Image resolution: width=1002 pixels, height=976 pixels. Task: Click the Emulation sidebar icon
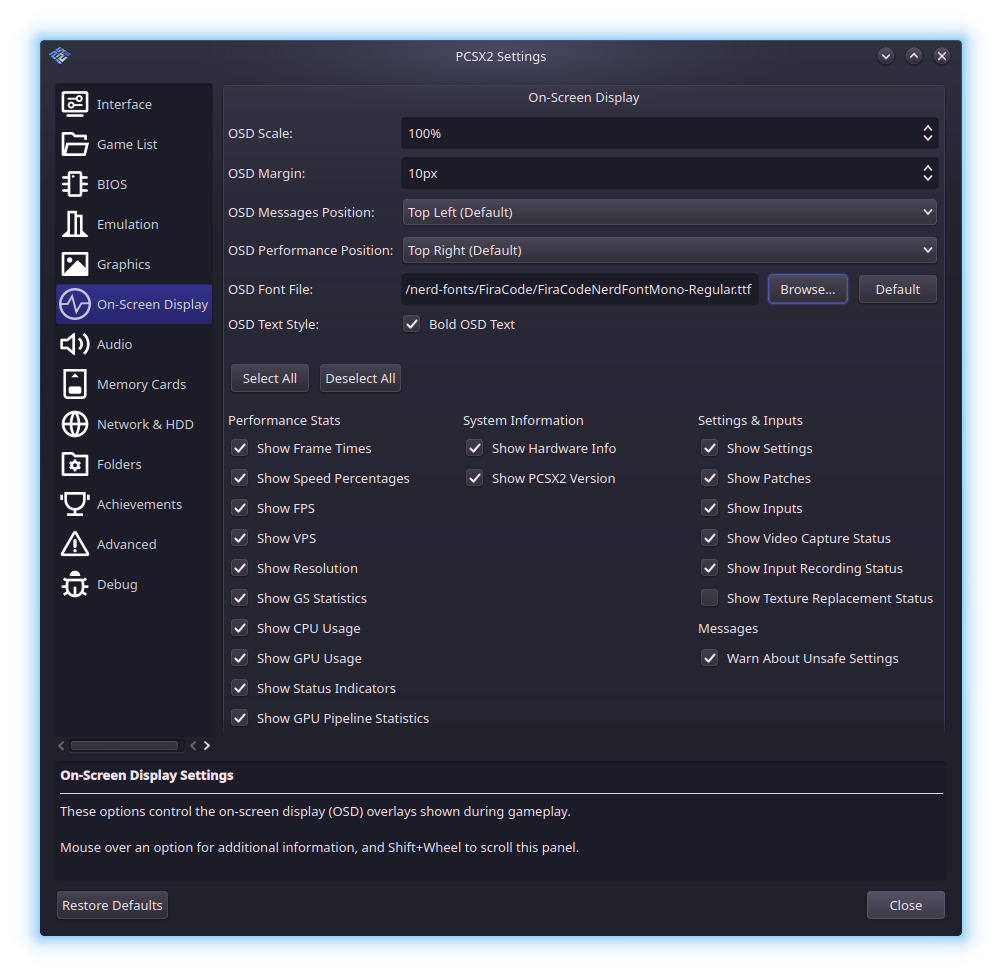[x=75, y=224]
